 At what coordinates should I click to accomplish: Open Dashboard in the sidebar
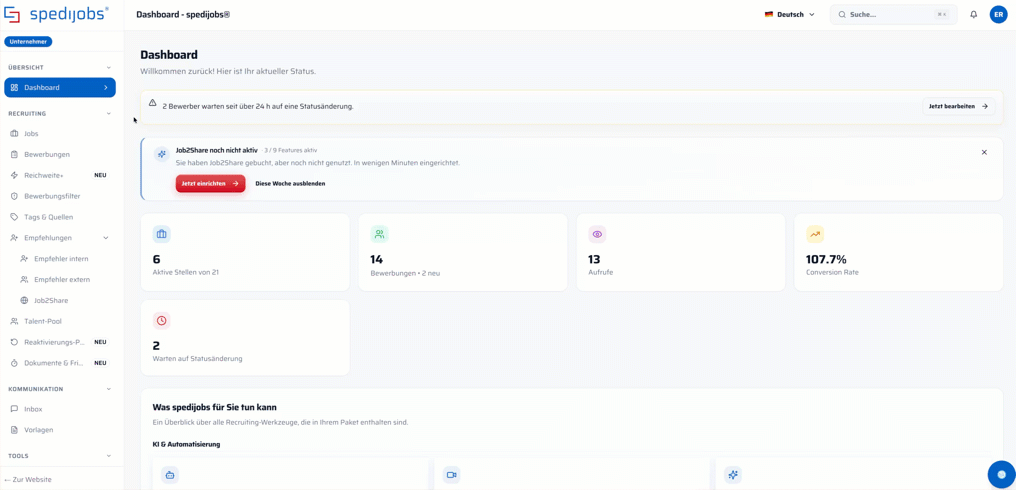pyautogui.click(x=60, y=88)
